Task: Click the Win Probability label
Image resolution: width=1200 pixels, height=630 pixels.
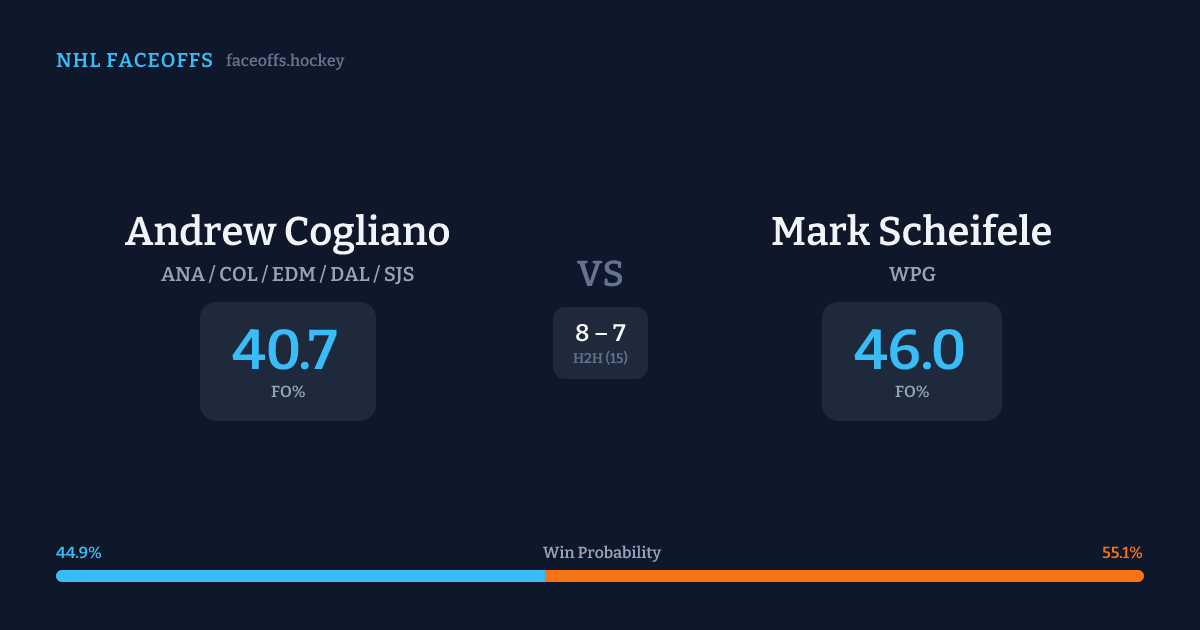Action: click(601, 553)
